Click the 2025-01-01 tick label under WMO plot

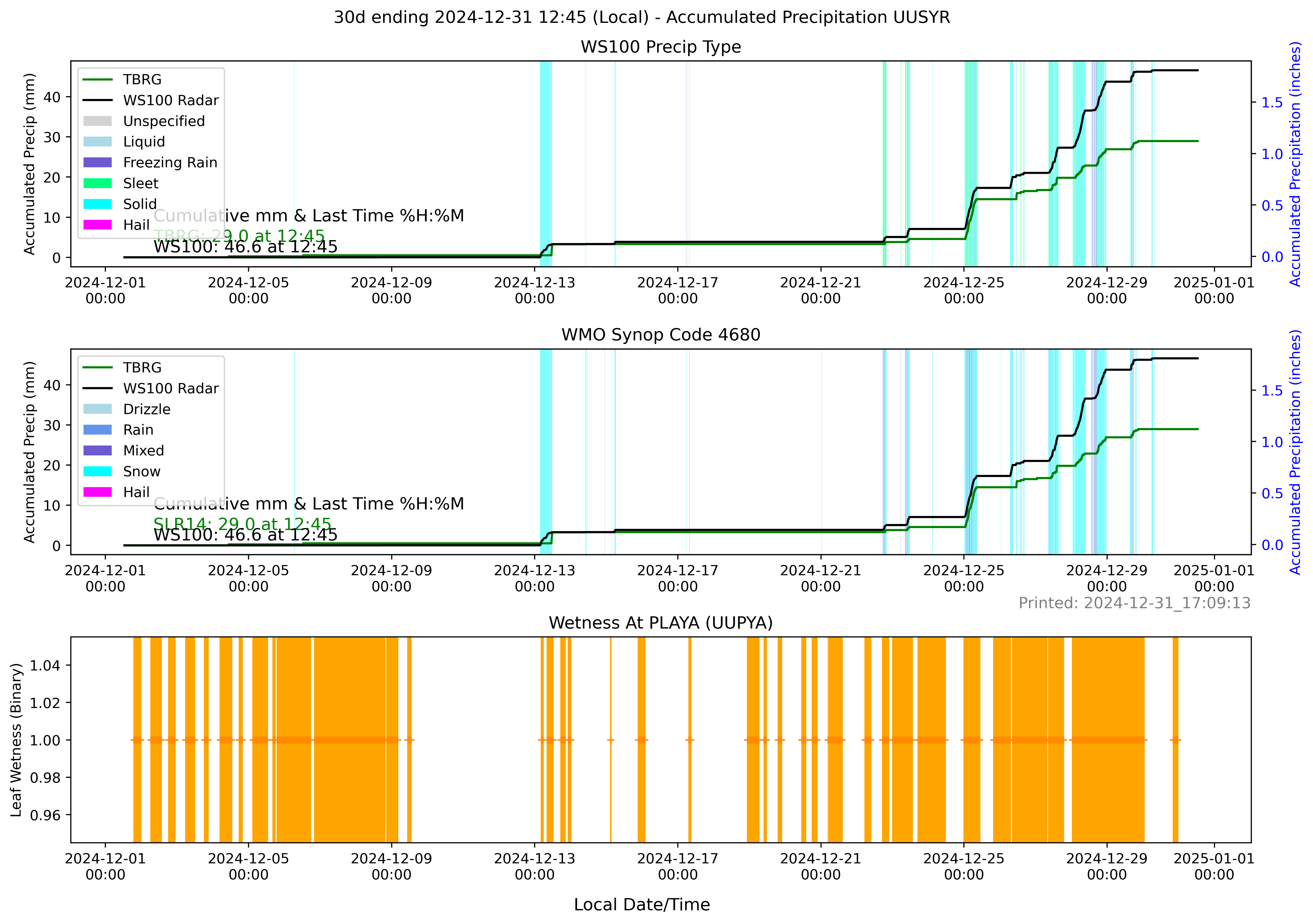click(1214, 579)
